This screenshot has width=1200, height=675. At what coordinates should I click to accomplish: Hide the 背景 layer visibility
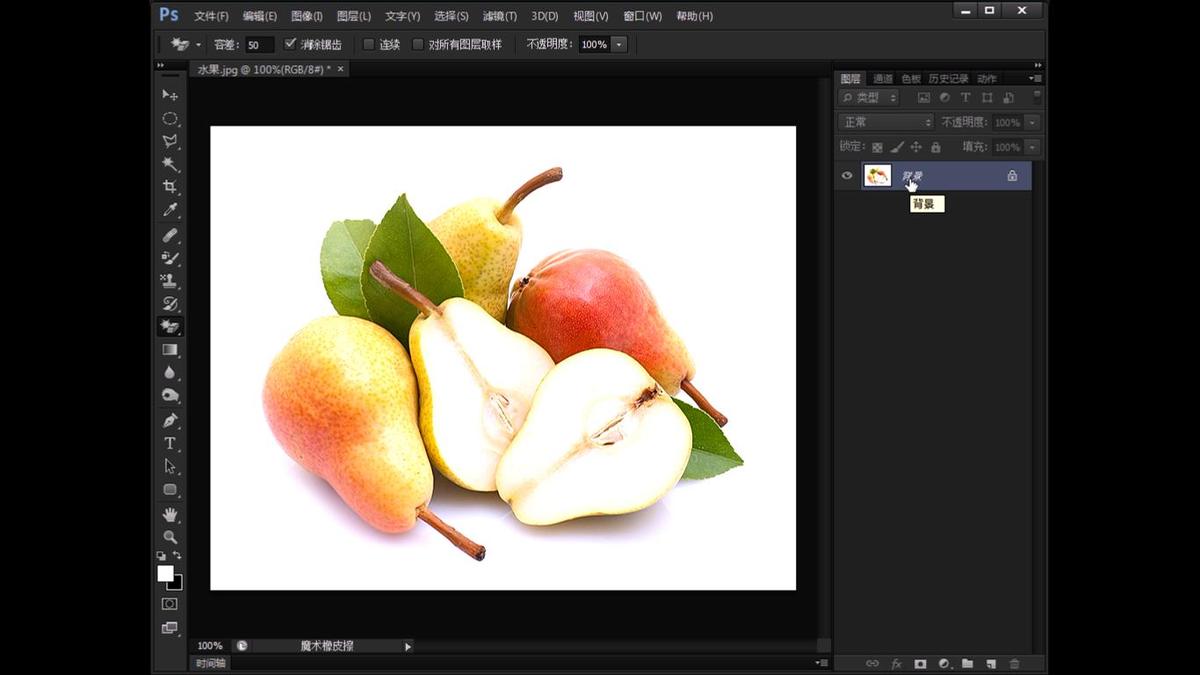(847, 175)
